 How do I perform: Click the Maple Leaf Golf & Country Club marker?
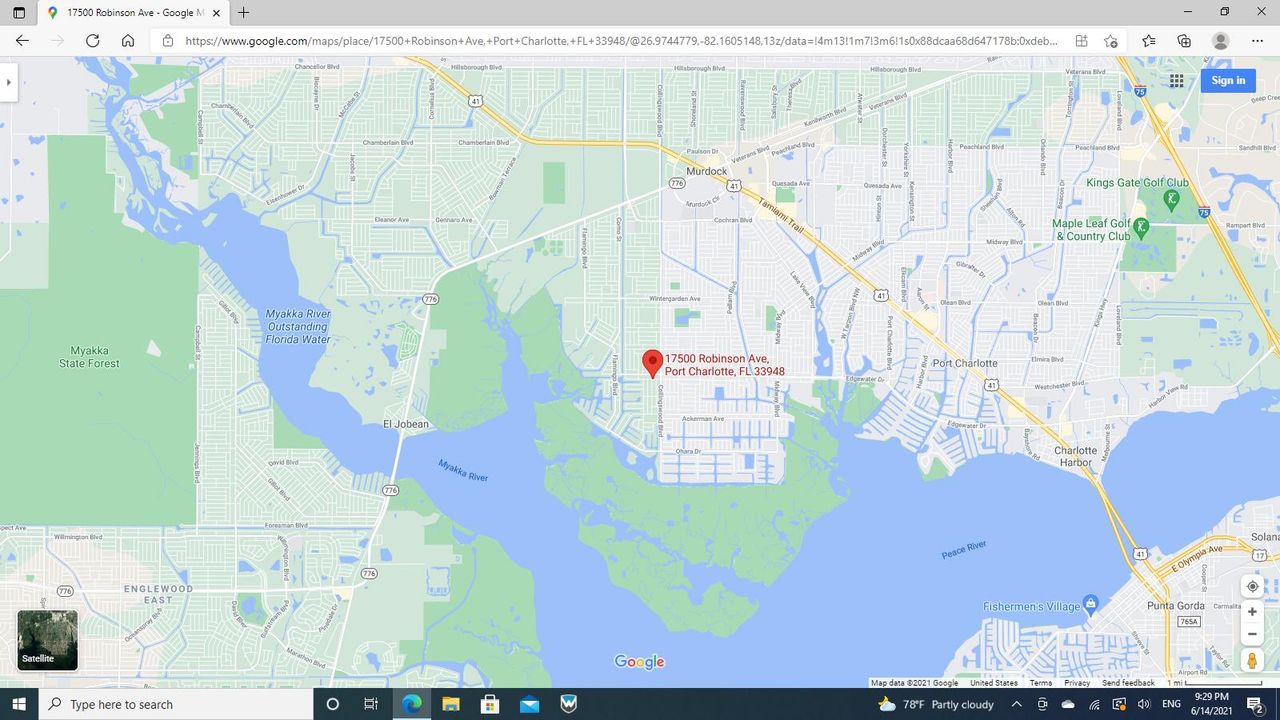(x=1140, y=227)
